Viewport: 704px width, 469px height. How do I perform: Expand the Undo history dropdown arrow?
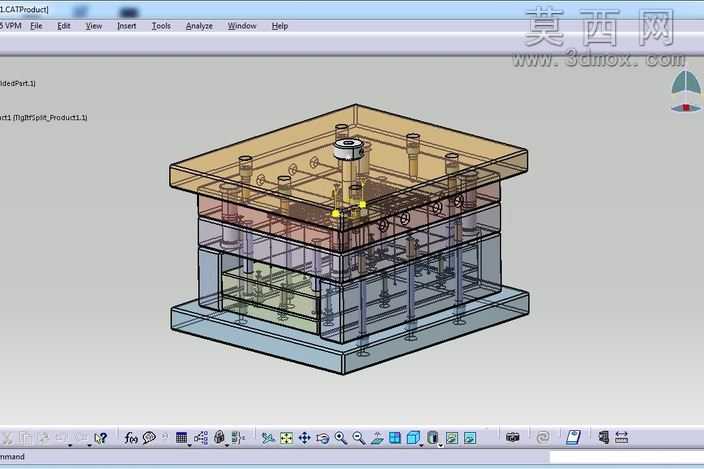click(x=70, y=445)
